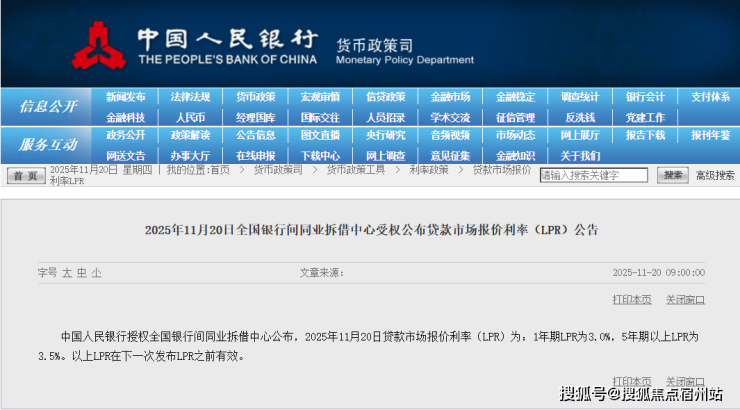Open 金融知识 menu item
The width and height of the screenshot is (740, 410).
(x=515, y=156)
